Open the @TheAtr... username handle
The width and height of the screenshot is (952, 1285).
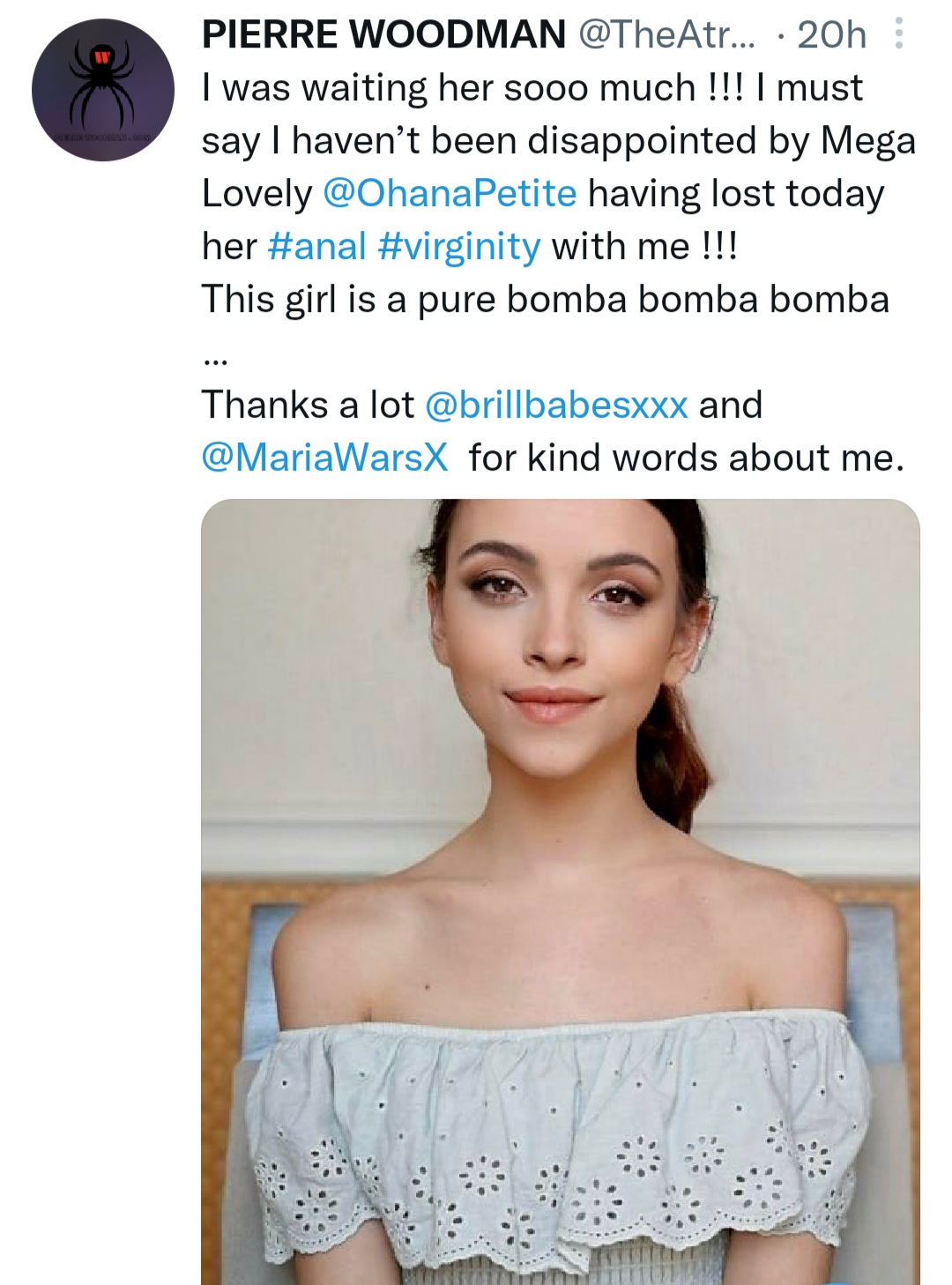[667, 34]
